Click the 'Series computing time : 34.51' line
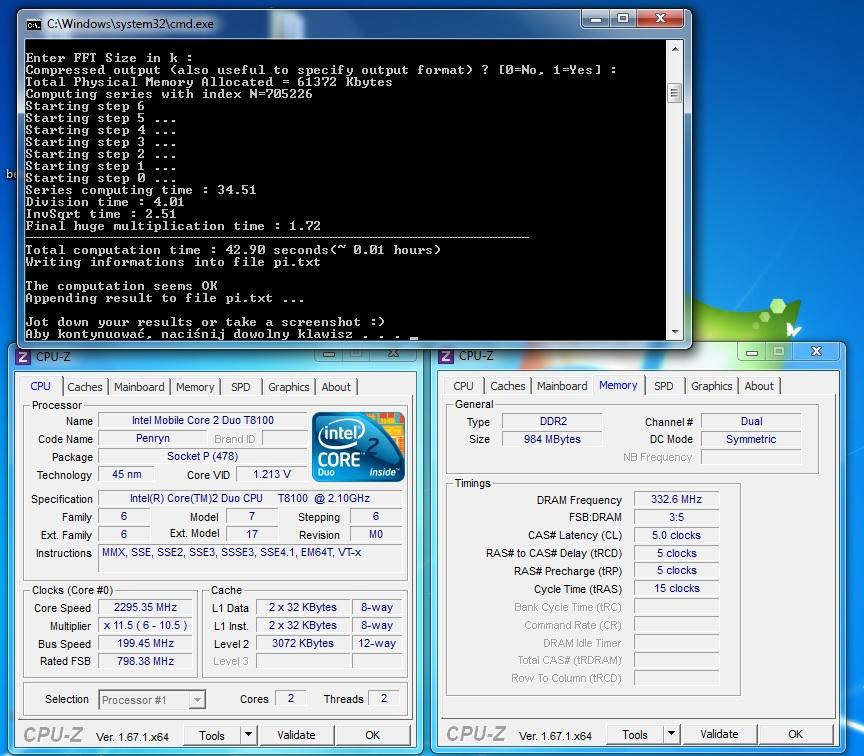This screenshot has height=756, width=864. [x=141, y=190]
